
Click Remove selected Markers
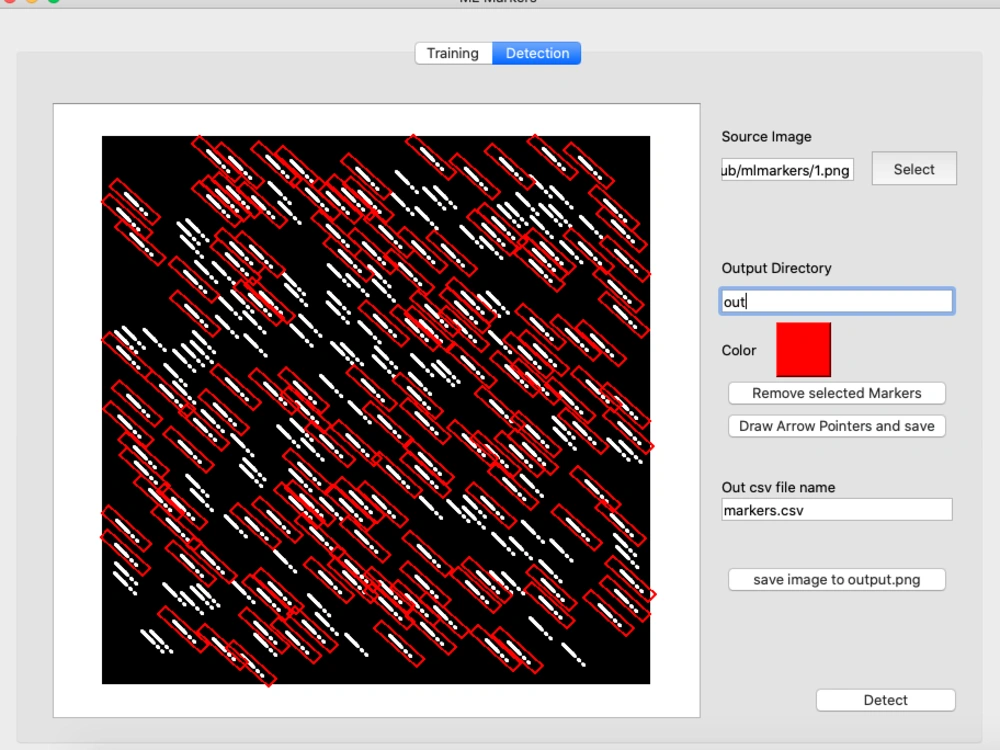[836, 393]
